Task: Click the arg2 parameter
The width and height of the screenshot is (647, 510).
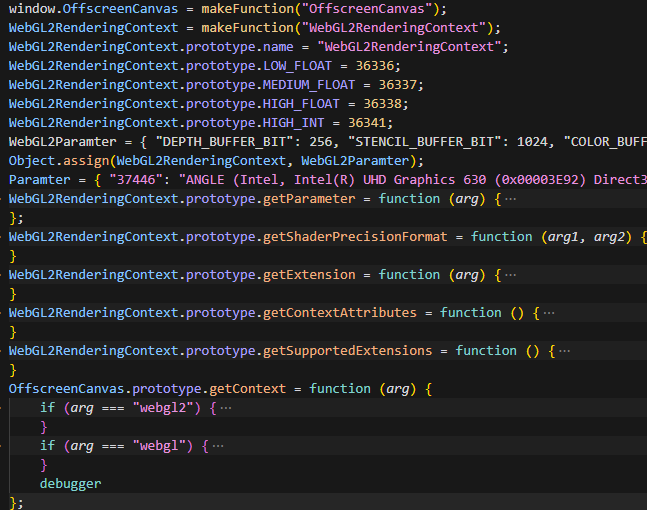Action: 609,236
